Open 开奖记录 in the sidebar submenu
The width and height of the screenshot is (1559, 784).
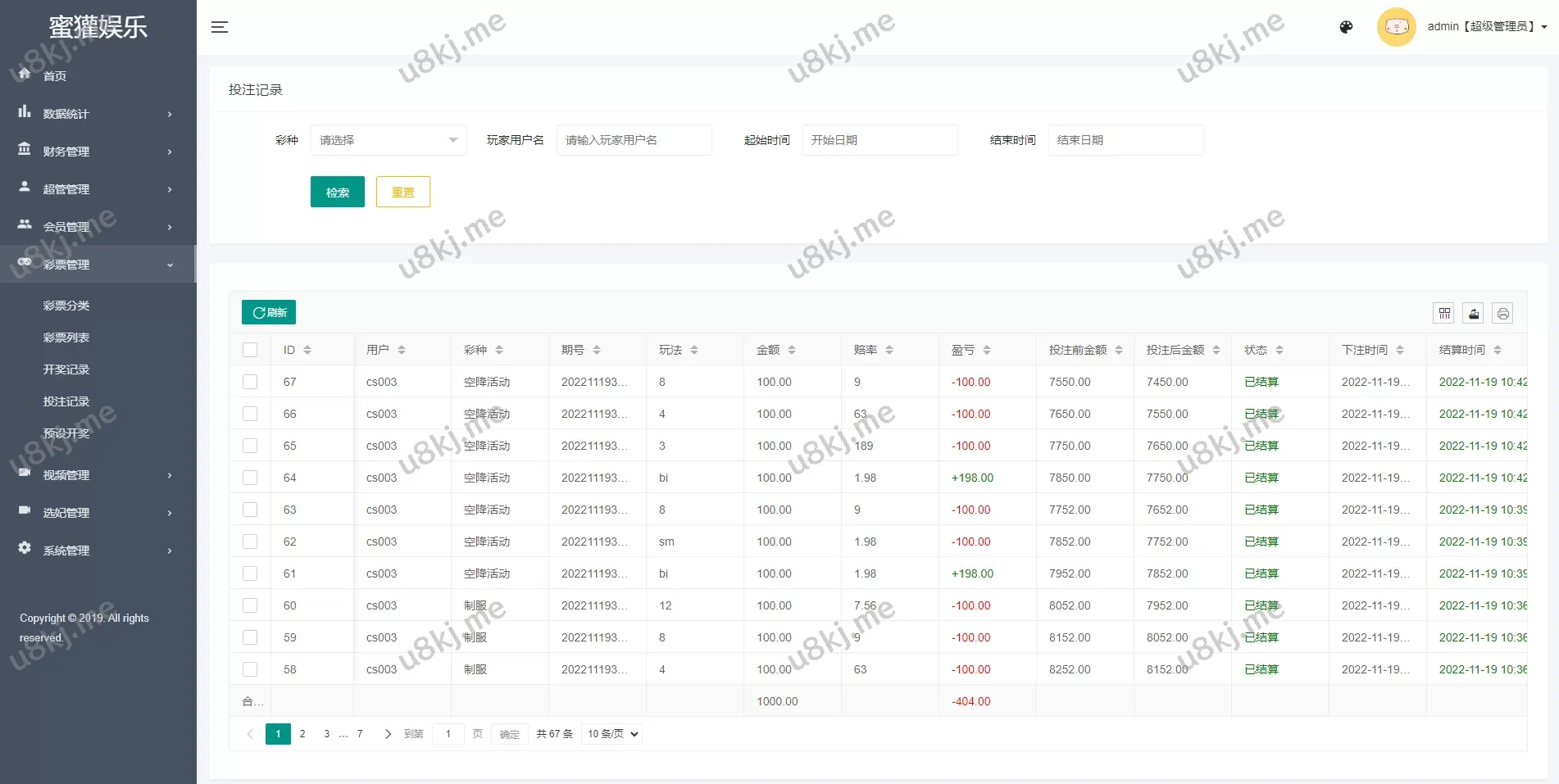(x=66, y=369)
